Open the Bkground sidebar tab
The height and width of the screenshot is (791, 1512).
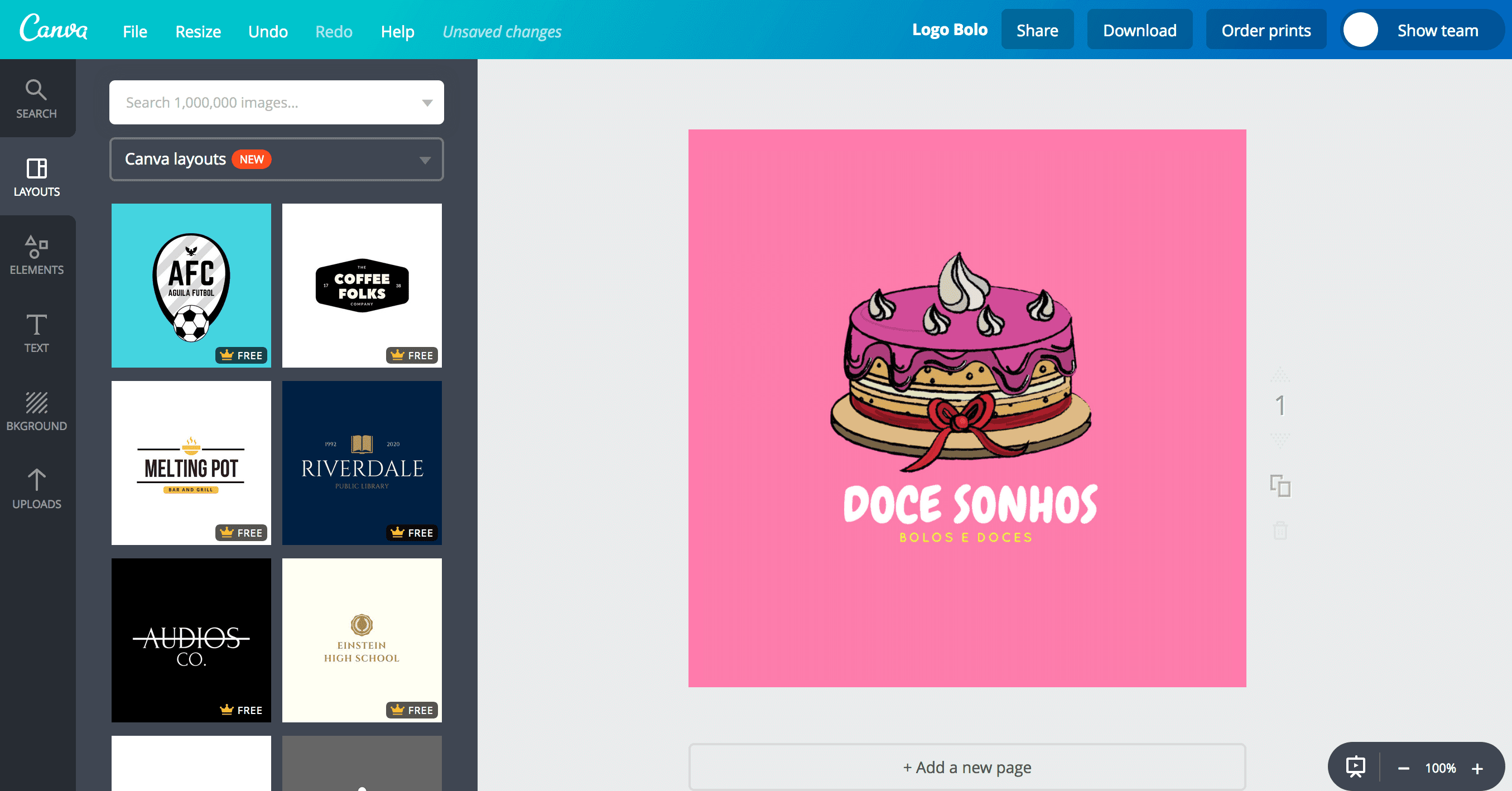click(x=36, y=411)
